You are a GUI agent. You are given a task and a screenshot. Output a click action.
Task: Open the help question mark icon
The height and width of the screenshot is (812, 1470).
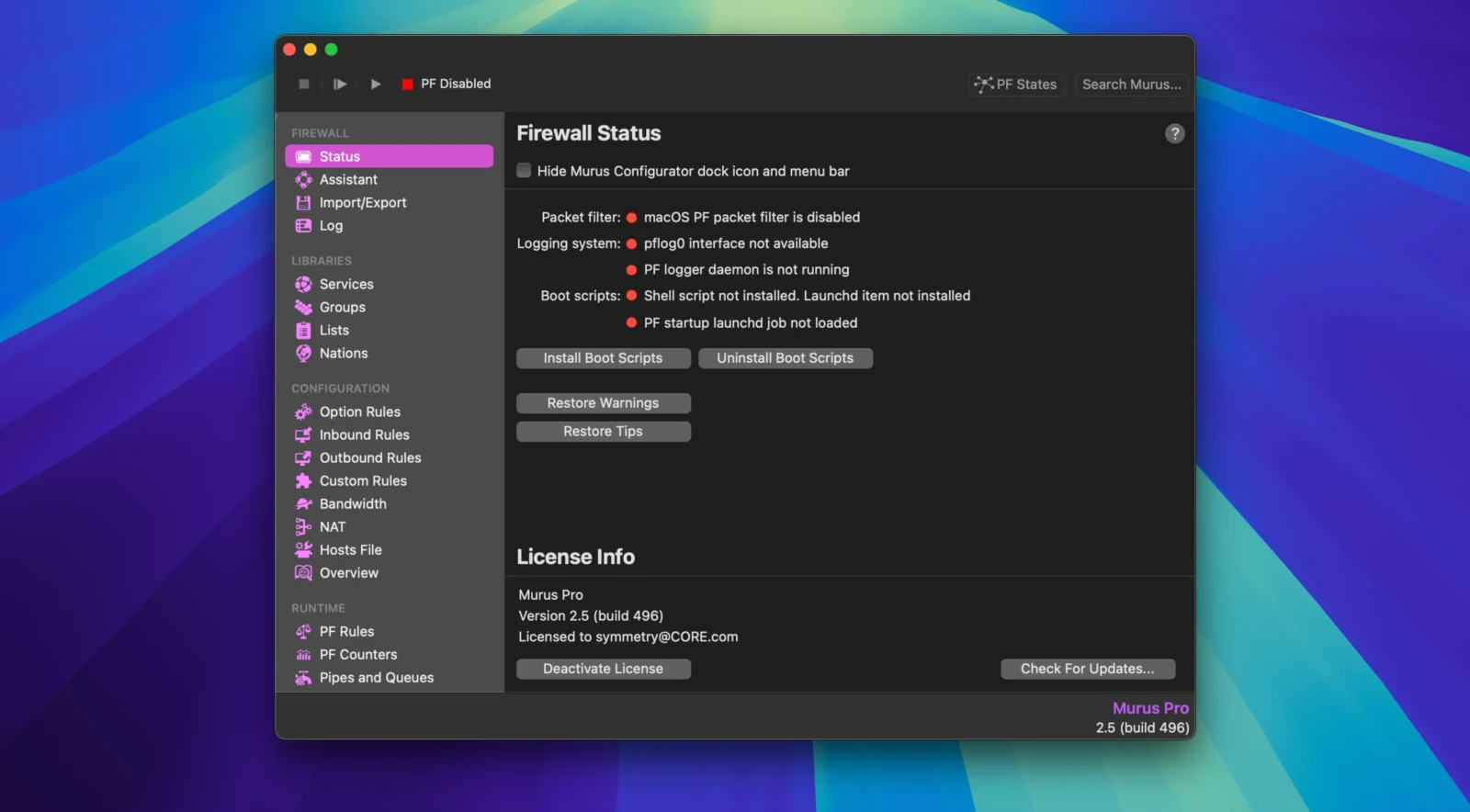[1174, 134]
